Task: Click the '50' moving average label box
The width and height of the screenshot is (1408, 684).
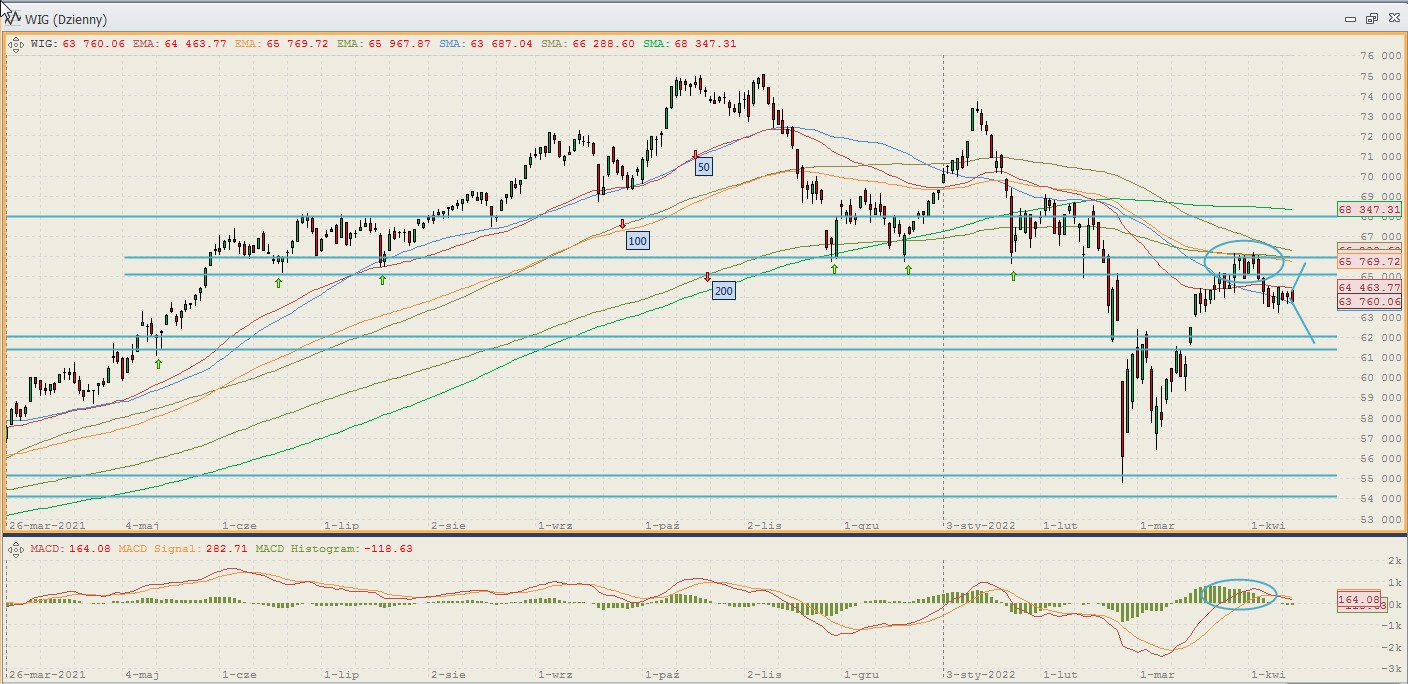Action: [x=703, y=167]
